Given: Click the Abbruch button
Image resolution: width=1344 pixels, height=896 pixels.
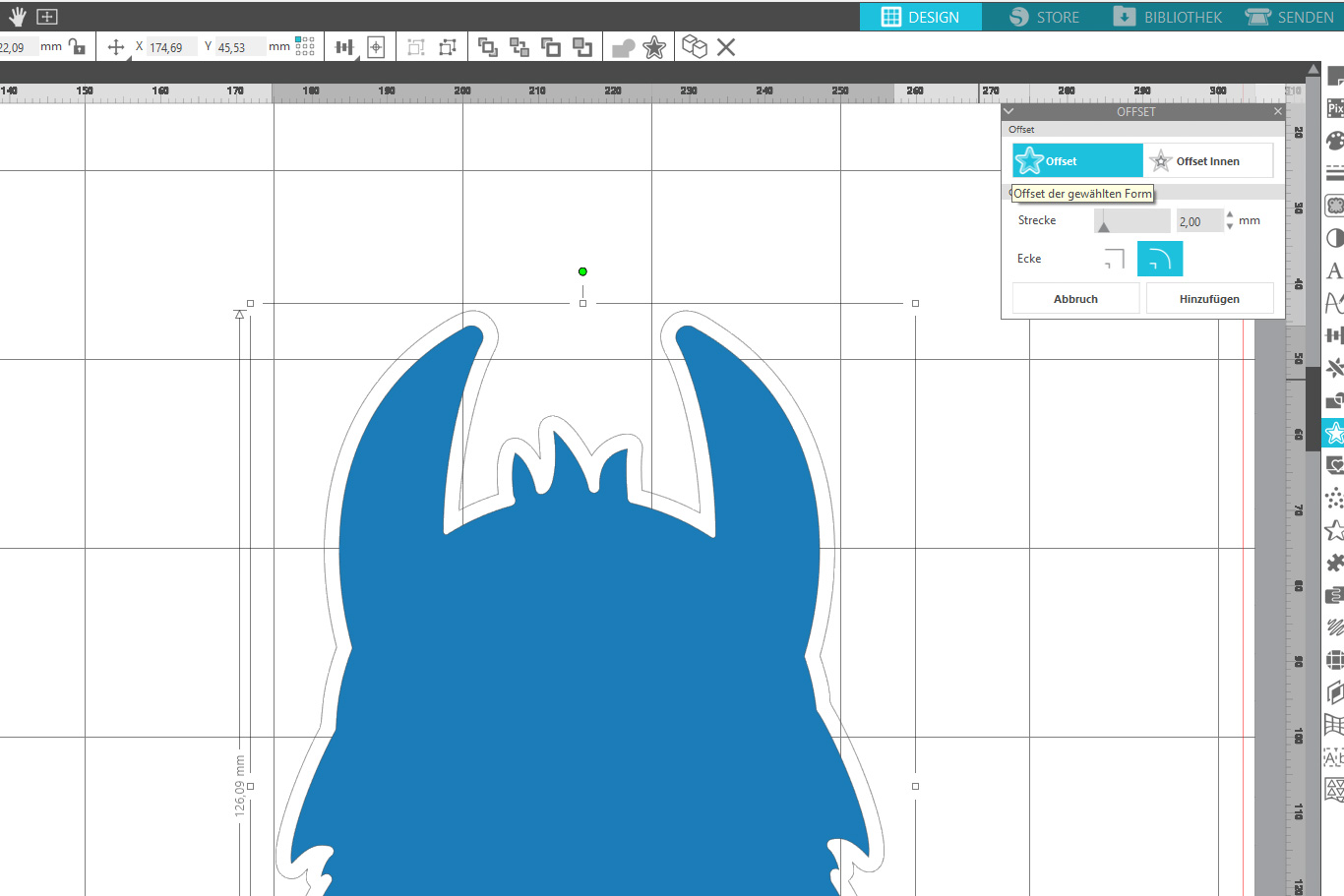Looking at the screenshot, I should 1075,299.
